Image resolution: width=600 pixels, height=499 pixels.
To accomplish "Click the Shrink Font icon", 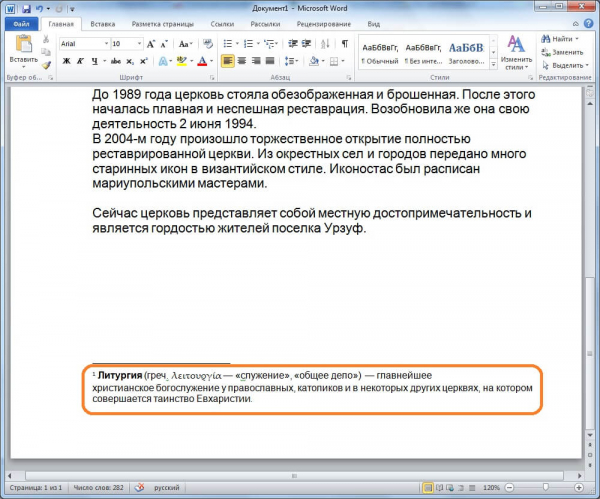I will [x=164, y=44].
